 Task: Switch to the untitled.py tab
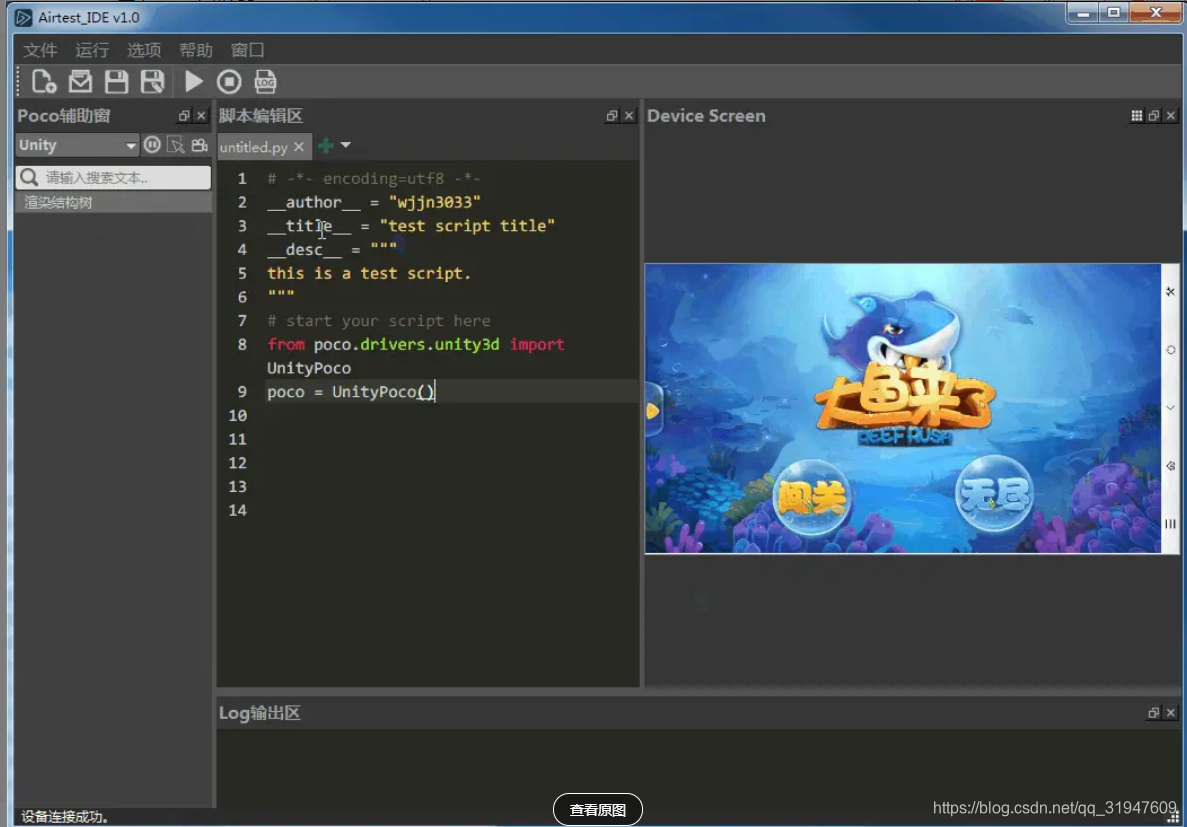[254, 147]
